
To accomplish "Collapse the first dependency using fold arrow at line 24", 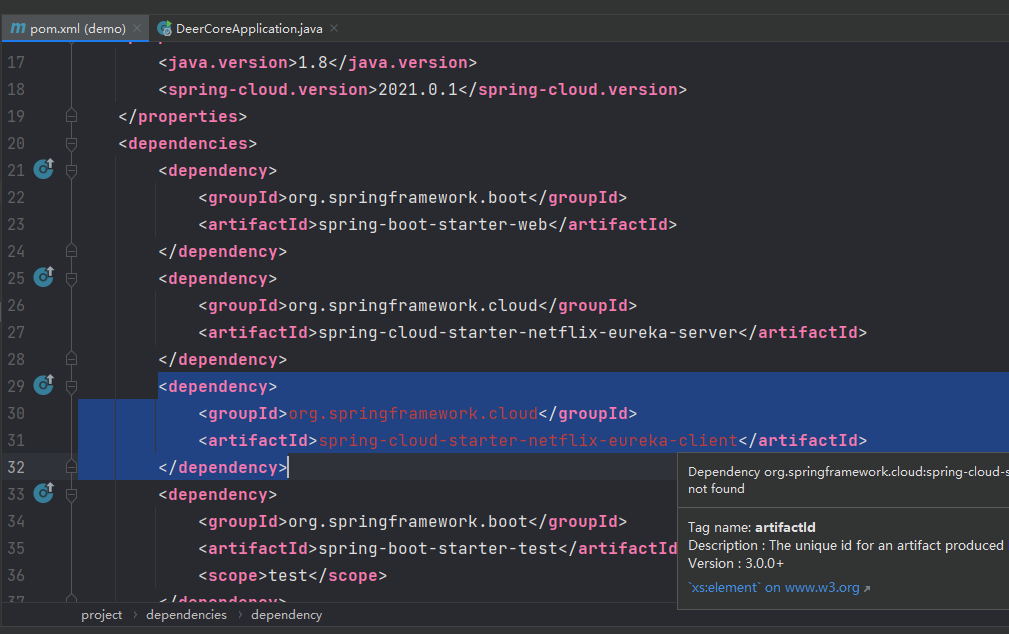I will [70, 249].
